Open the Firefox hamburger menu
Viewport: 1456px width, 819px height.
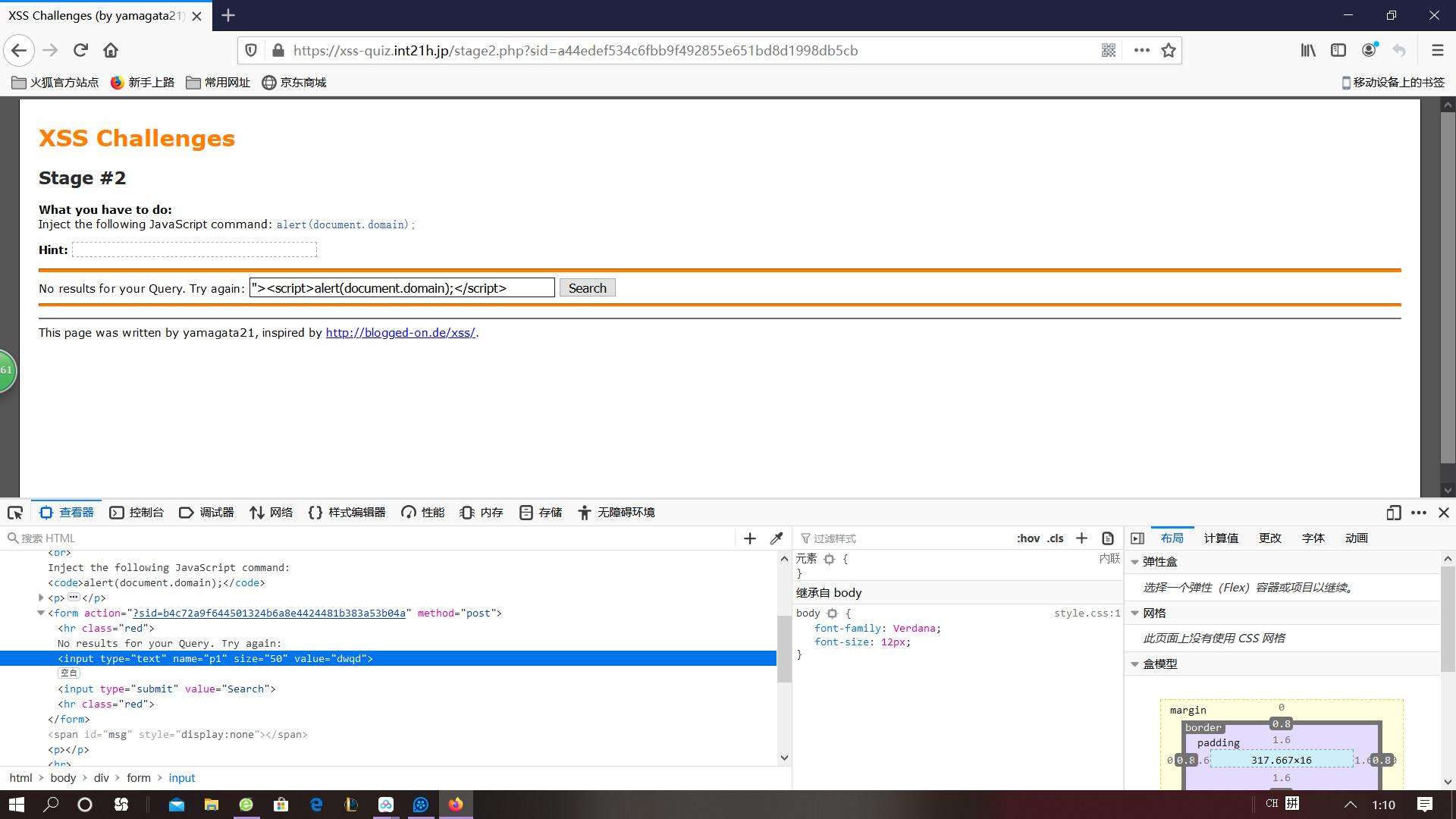coord(1437,51)
